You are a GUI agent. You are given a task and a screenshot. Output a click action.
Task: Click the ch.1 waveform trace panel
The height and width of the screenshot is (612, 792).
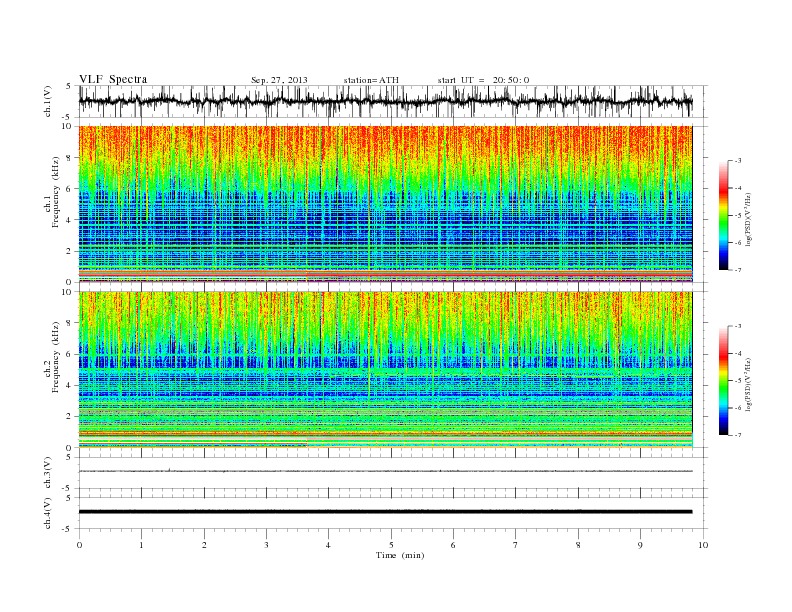tap(392, 101)
